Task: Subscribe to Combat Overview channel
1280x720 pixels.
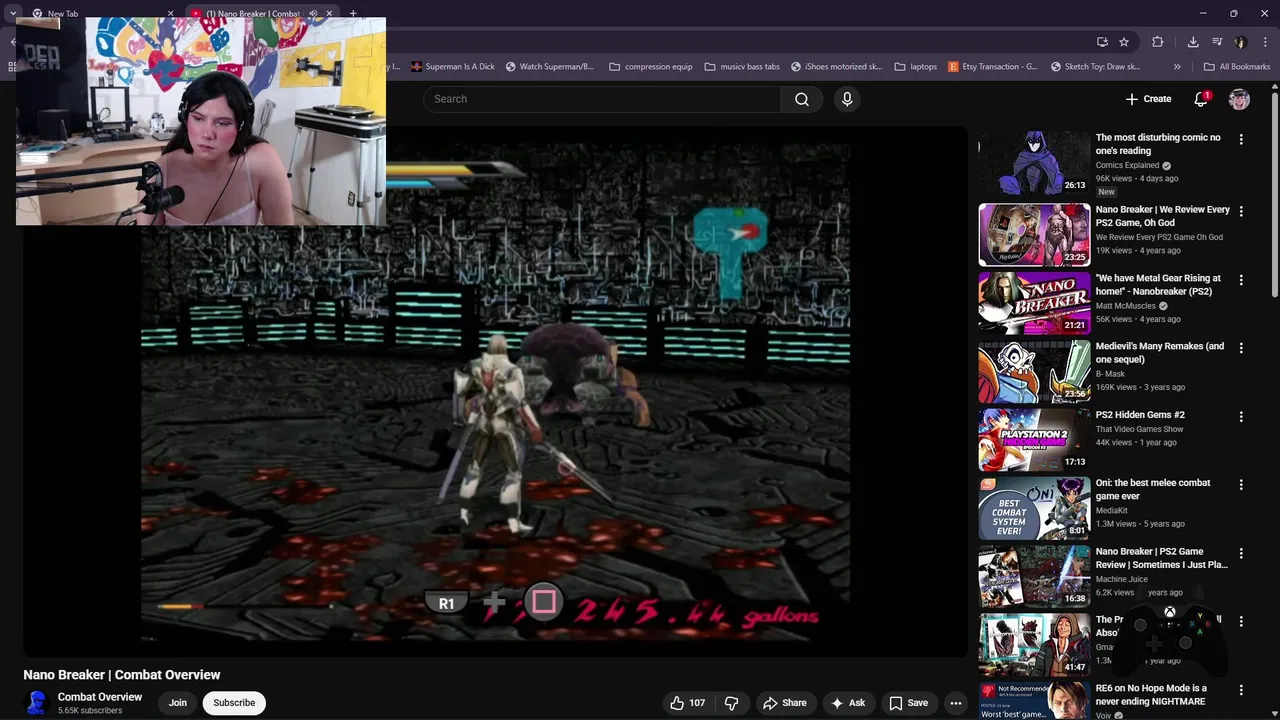Action: 234,703
